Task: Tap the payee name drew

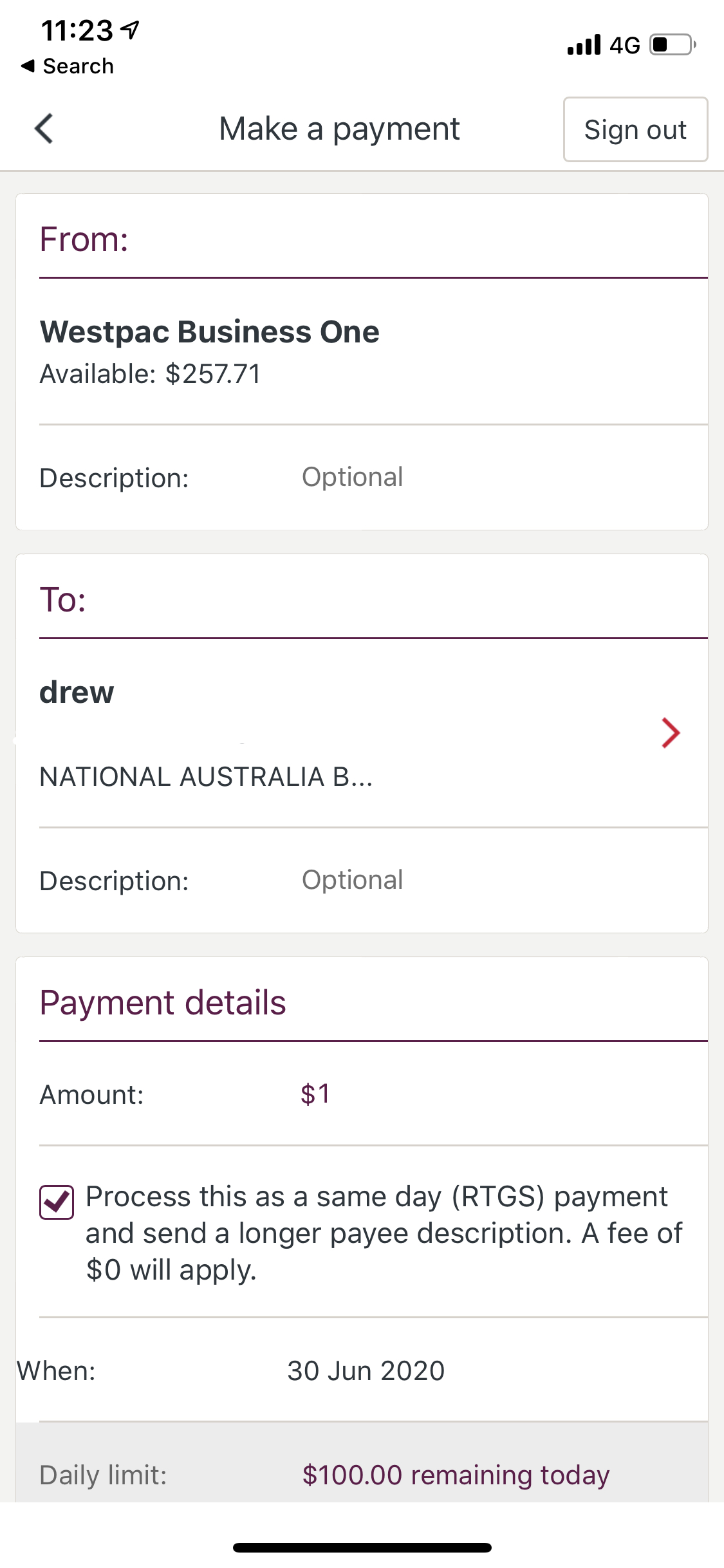Action: (77, 693)
